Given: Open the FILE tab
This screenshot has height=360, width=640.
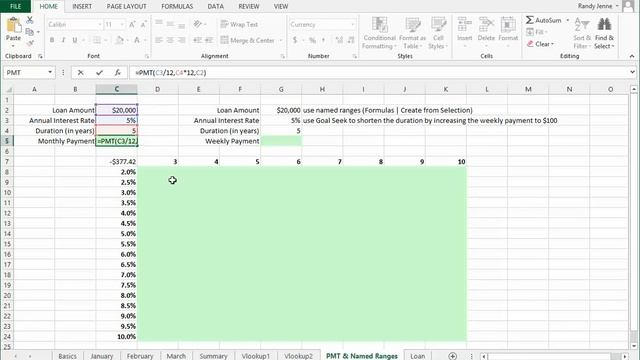Looking at the screenshot, I should point(15,6).
